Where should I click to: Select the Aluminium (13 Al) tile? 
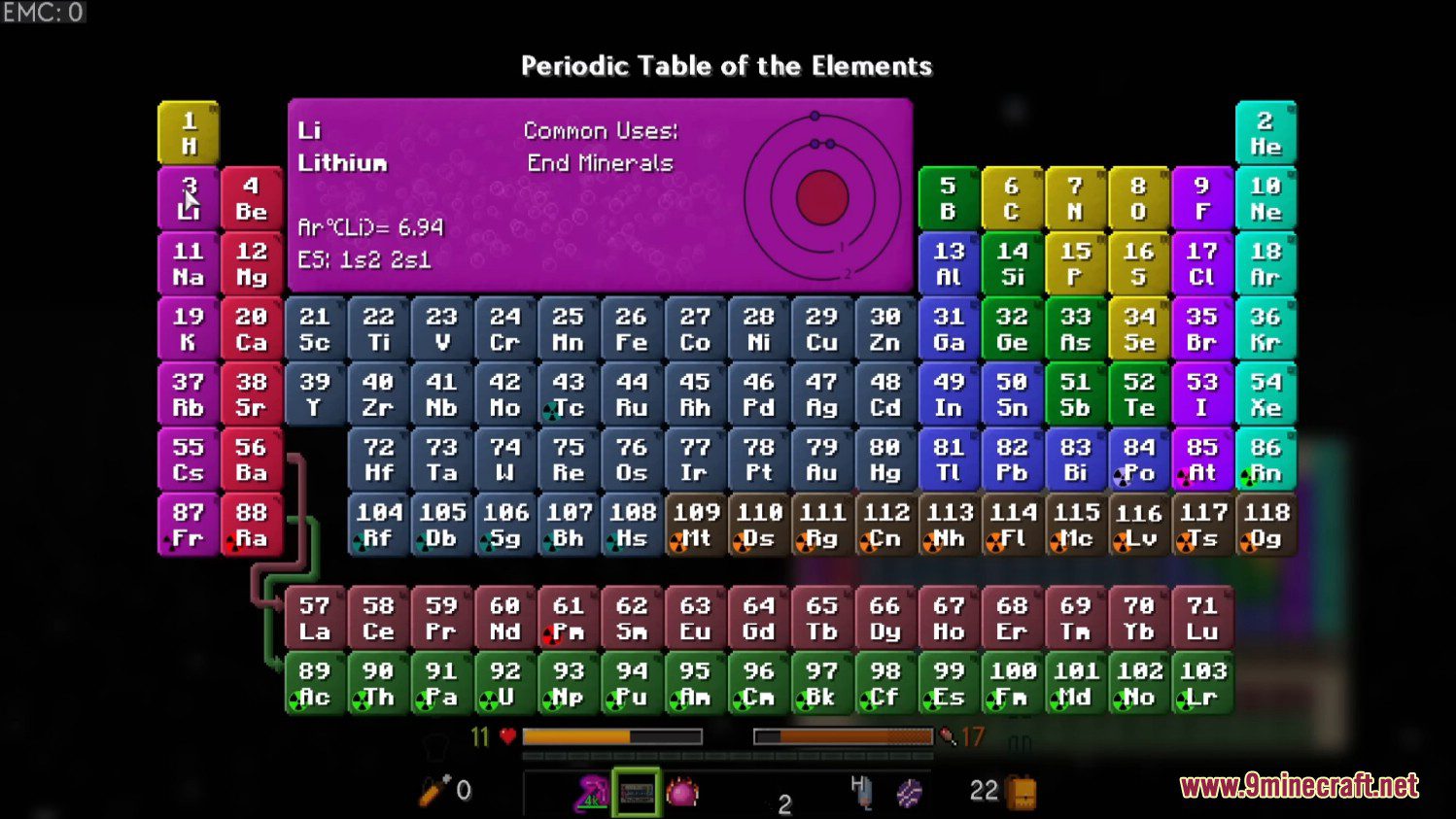(x=949, y=263)
